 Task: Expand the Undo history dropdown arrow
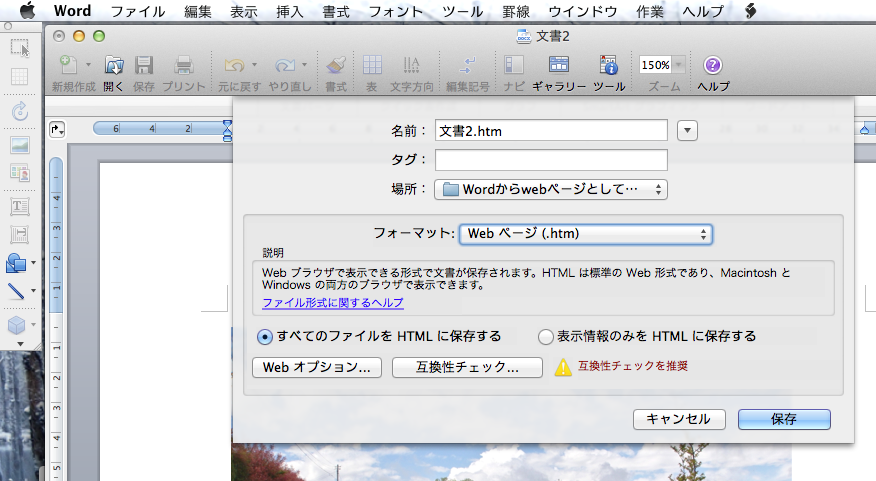point(254,65)
